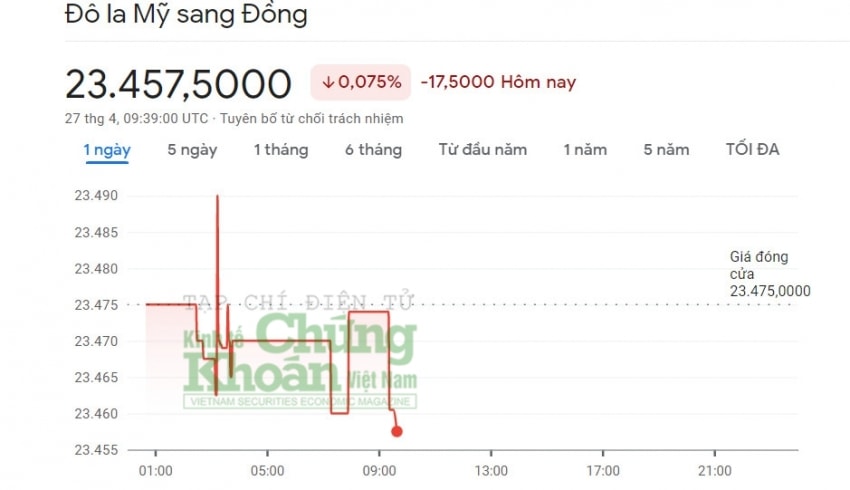
Task: Click the Giá đóng cửa 23.475,0000 label
Action: coord(770,274)
